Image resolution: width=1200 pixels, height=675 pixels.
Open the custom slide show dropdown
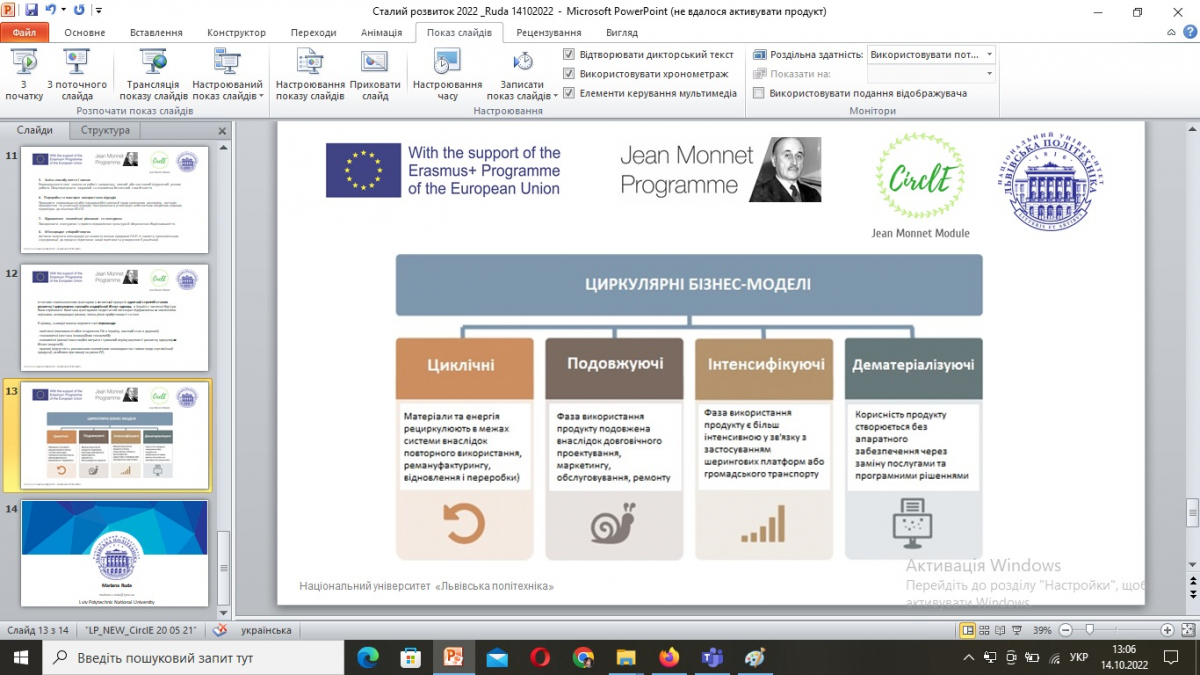click(227, 91)
